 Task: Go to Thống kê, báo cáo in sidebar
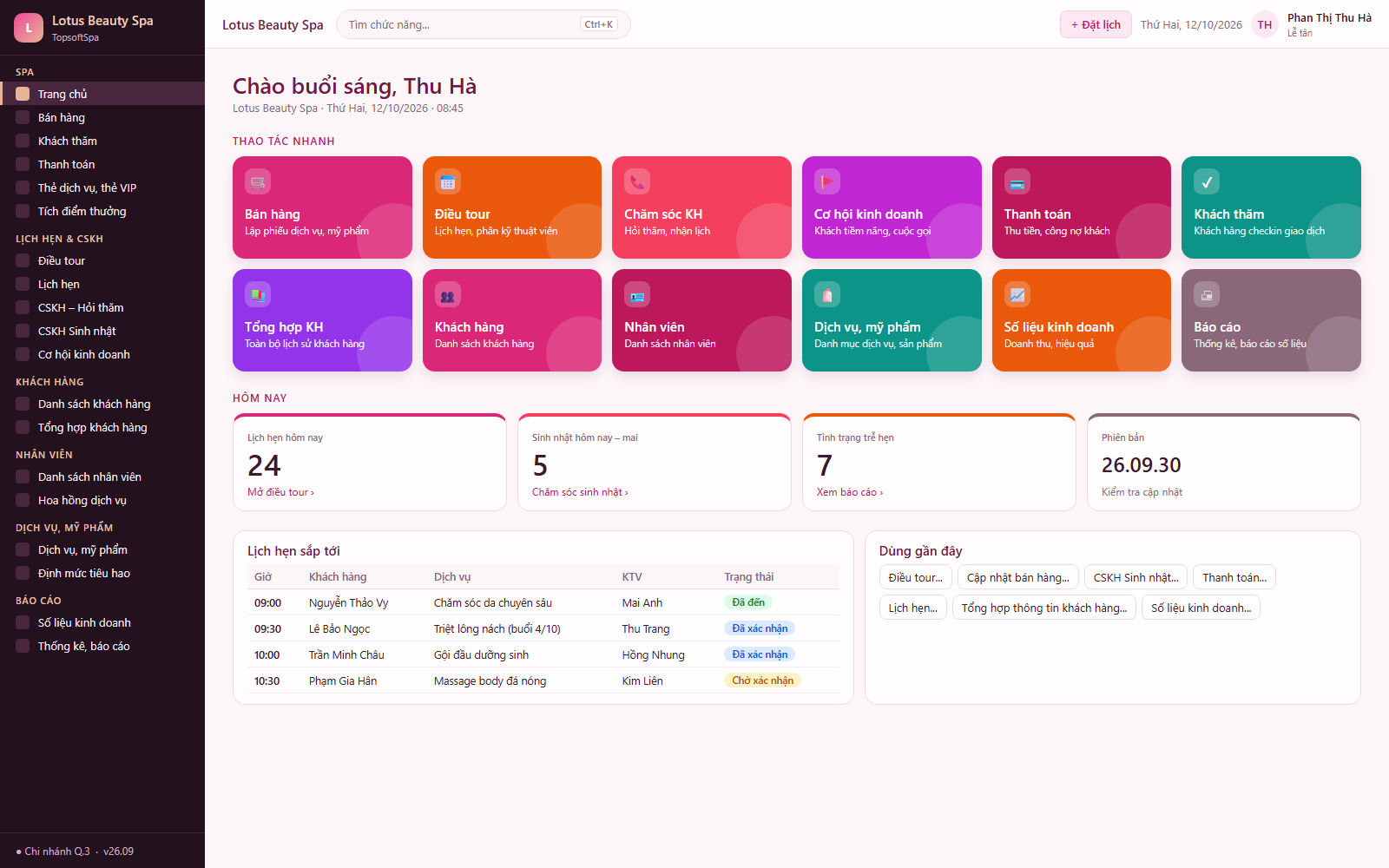[102, 646]
